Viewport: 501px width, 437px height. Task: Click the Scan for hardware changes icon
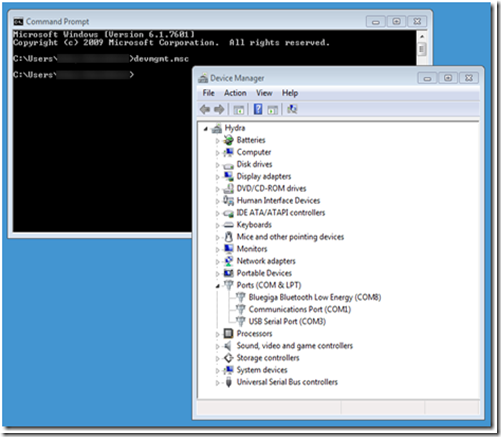pos(292,109)
